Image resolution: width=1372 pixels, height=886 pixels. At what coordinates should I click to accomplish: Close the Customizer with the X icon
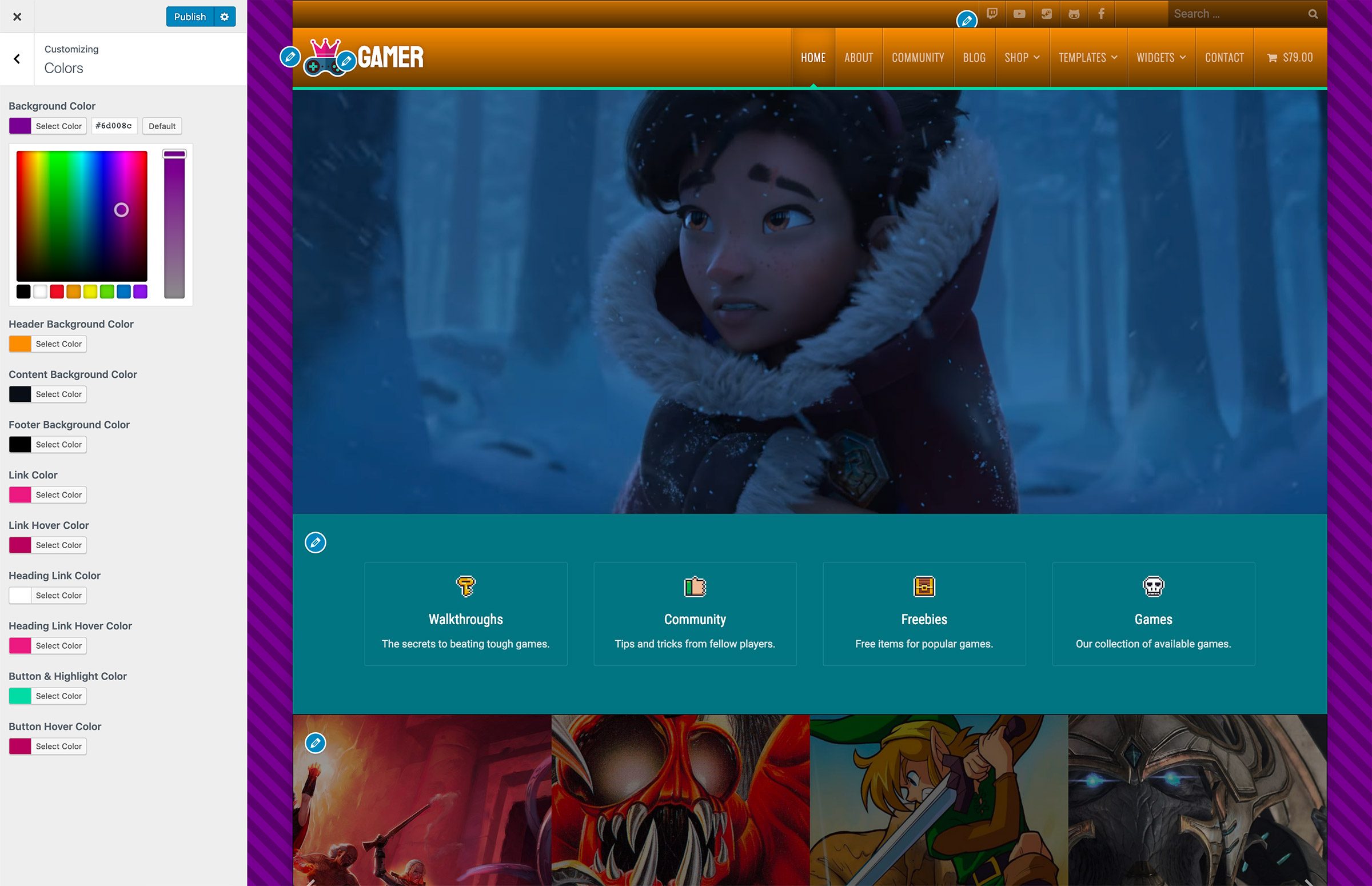tap(17, 17)
